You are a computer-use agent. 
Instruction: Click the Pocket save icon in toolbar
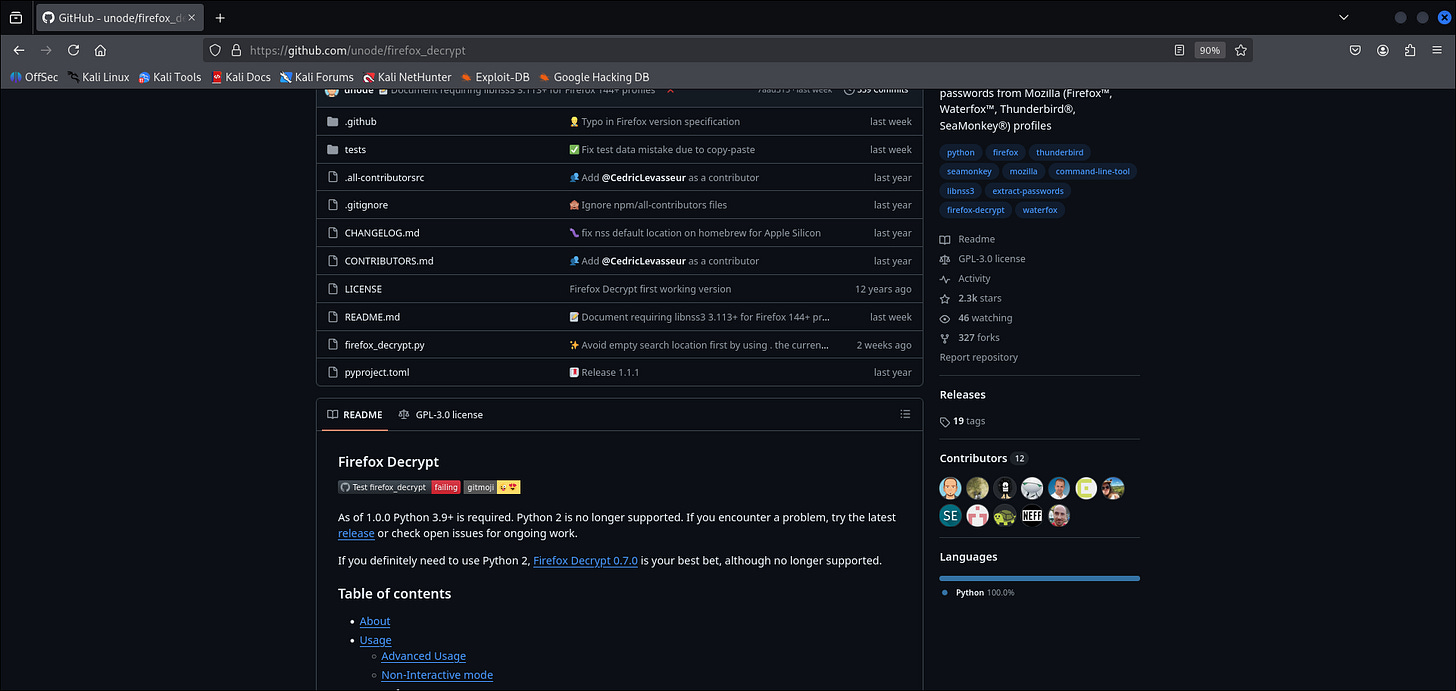(1355, 50)
